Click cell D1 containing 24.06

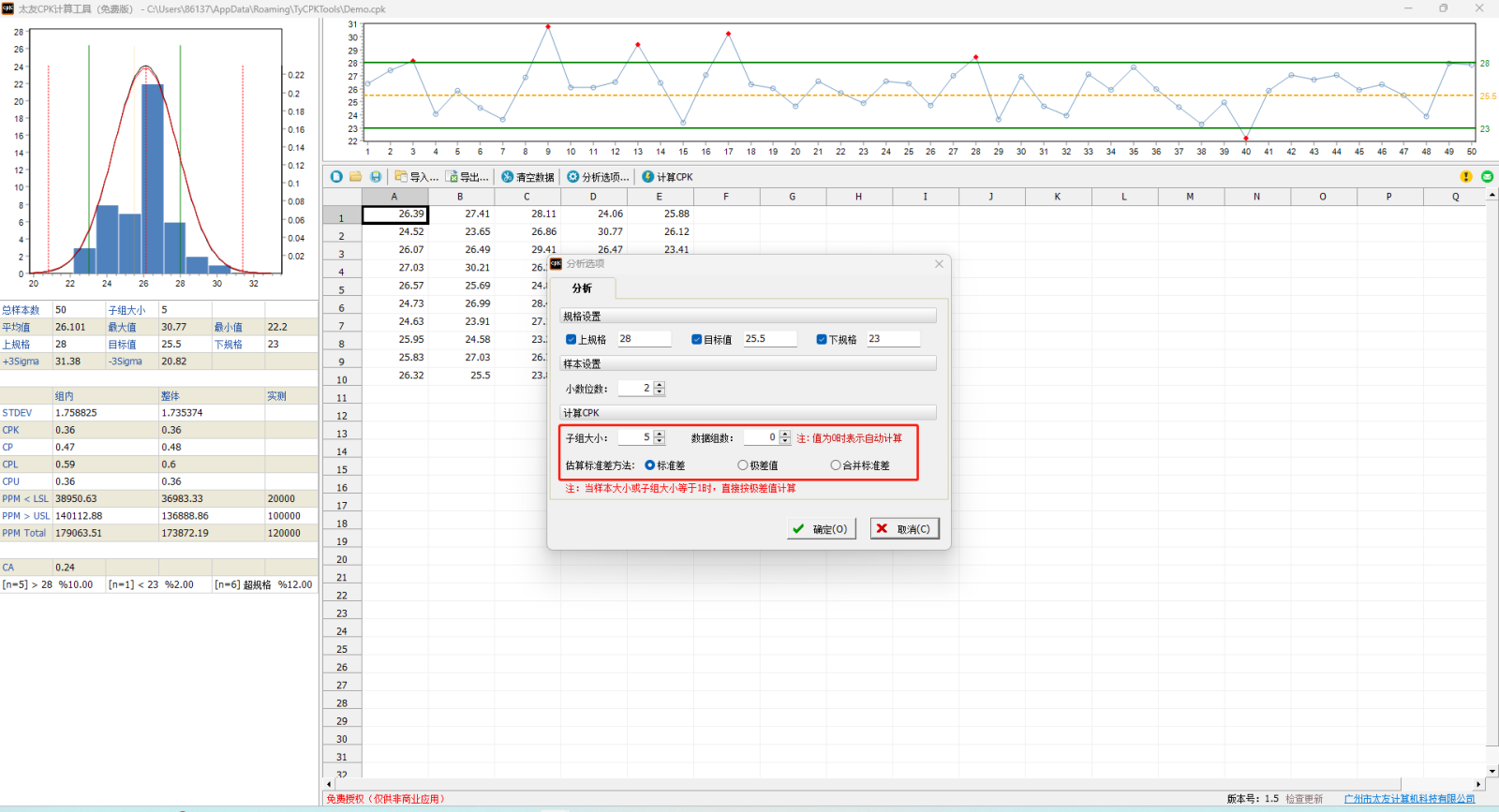tap(594, 214)
